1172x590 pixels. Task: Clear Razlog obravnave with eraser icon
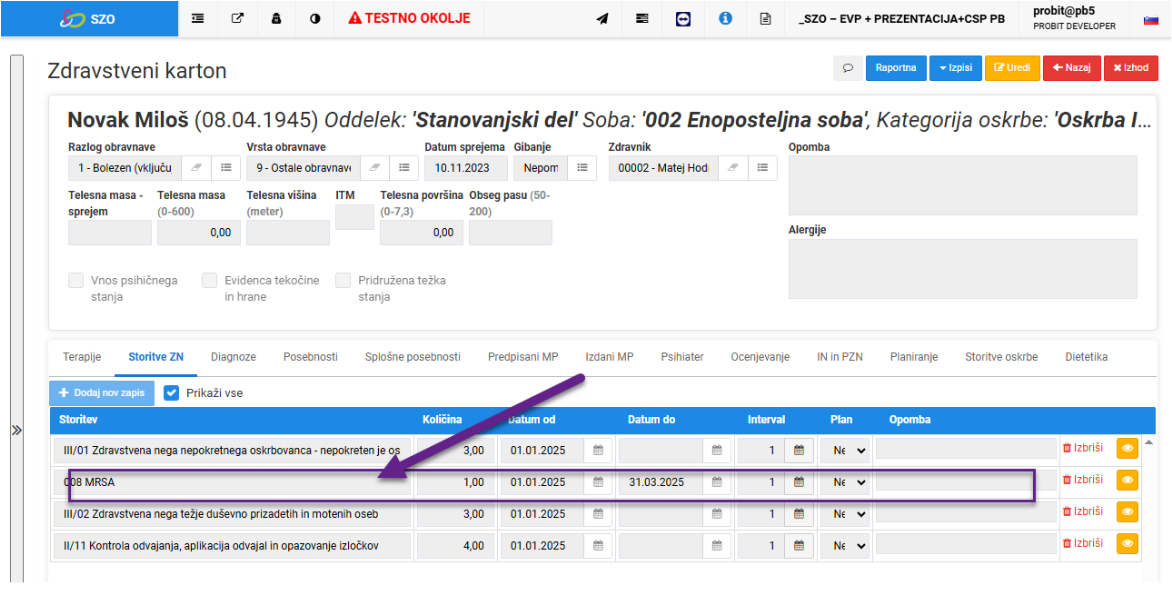(x=196, y=168)
